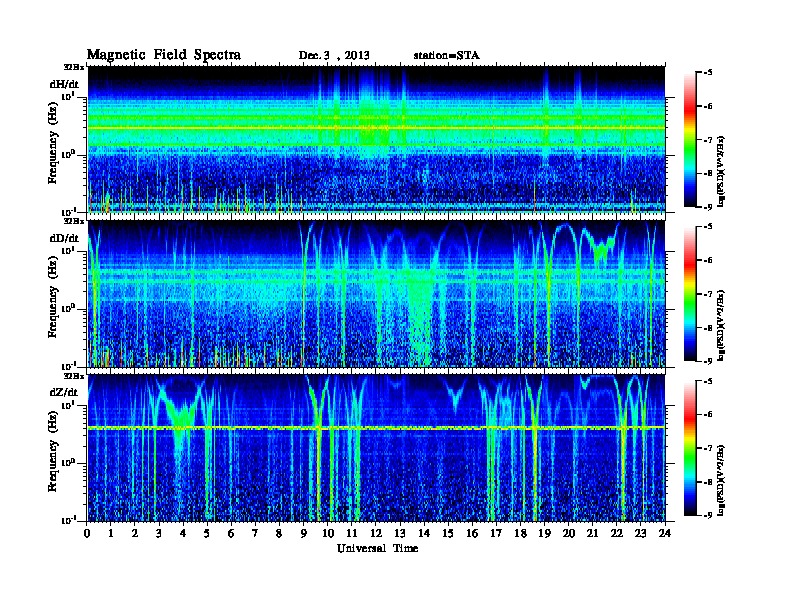792x612 pixels.
Task: Click inside the dD/dt spectrogram panel
Action: pyautogui.click(x=376, y=294)
